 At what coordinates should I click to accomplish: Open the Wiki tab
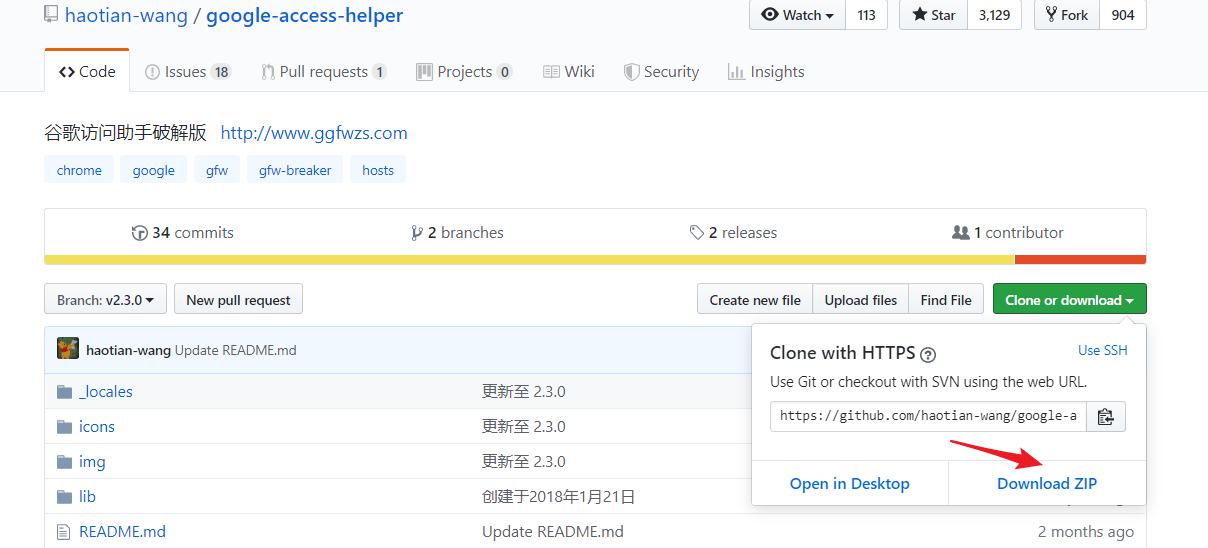point(568,71)
